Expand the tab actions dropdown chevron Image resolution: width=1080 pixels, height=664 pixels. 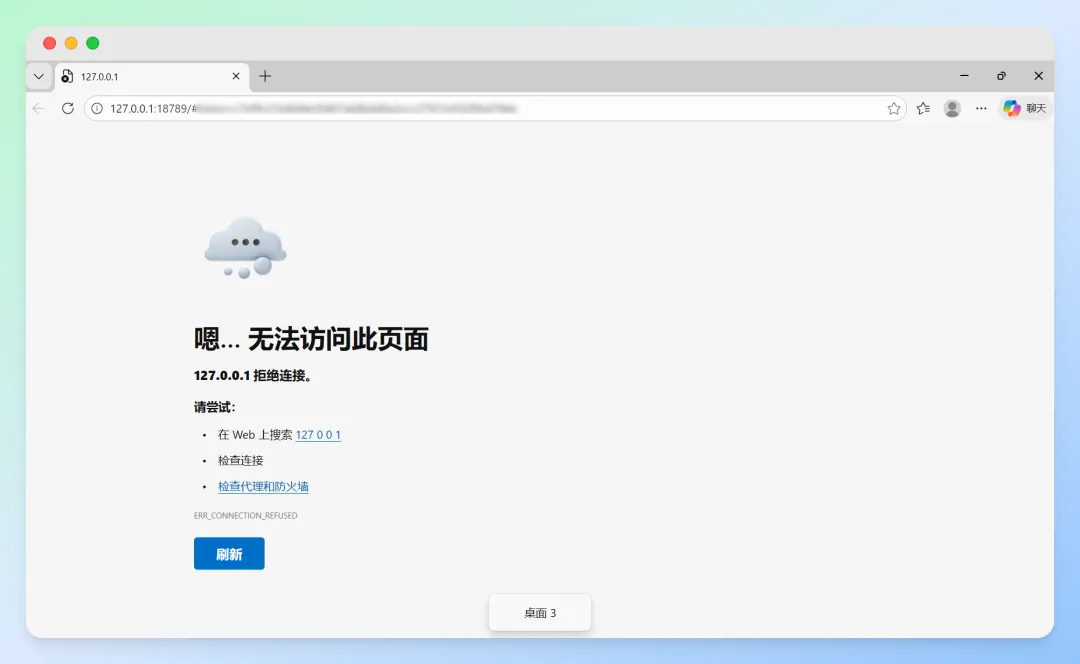[39, 76]
